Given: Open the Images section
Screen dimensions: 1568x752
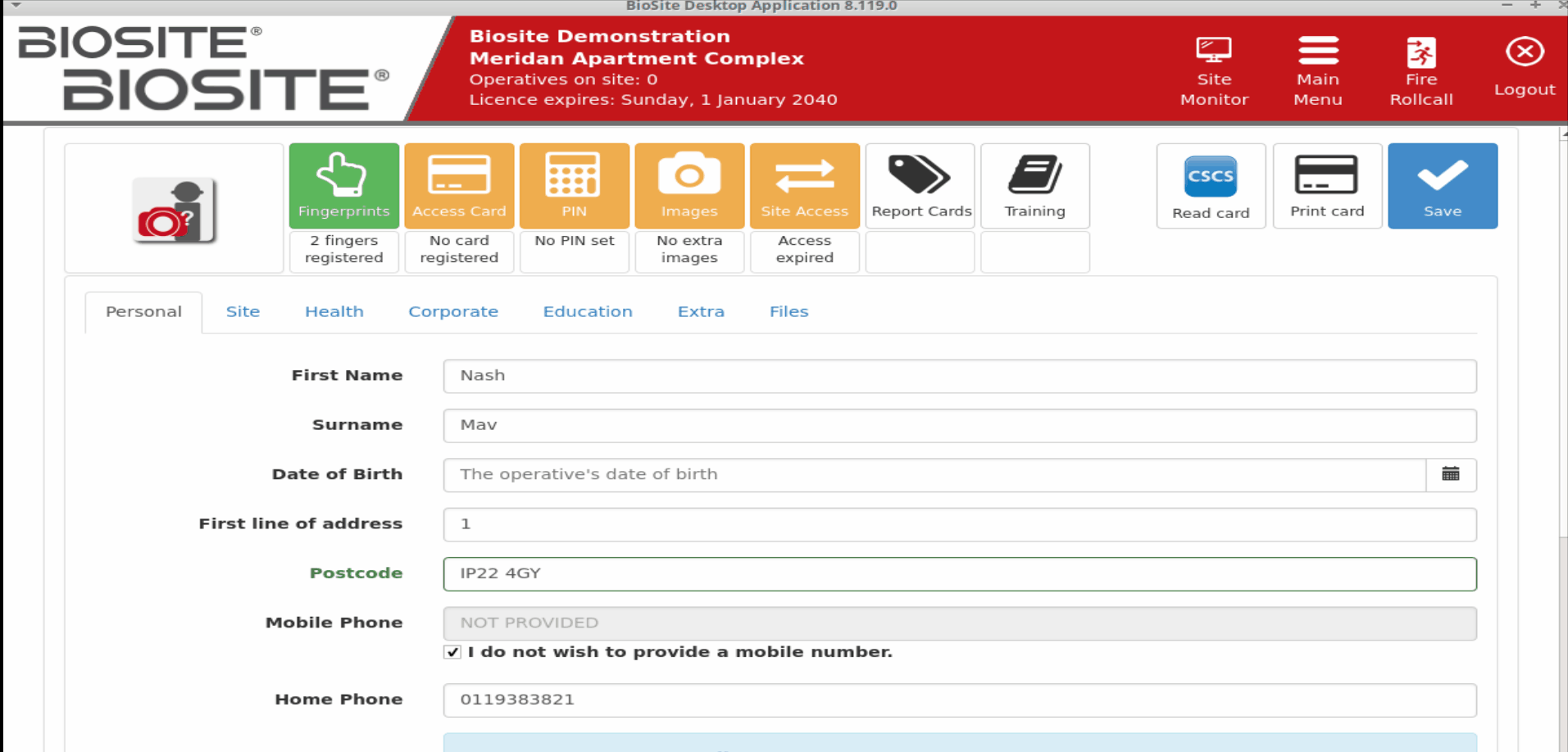Looking at the screenshot, I should click(x=689, y=186).
